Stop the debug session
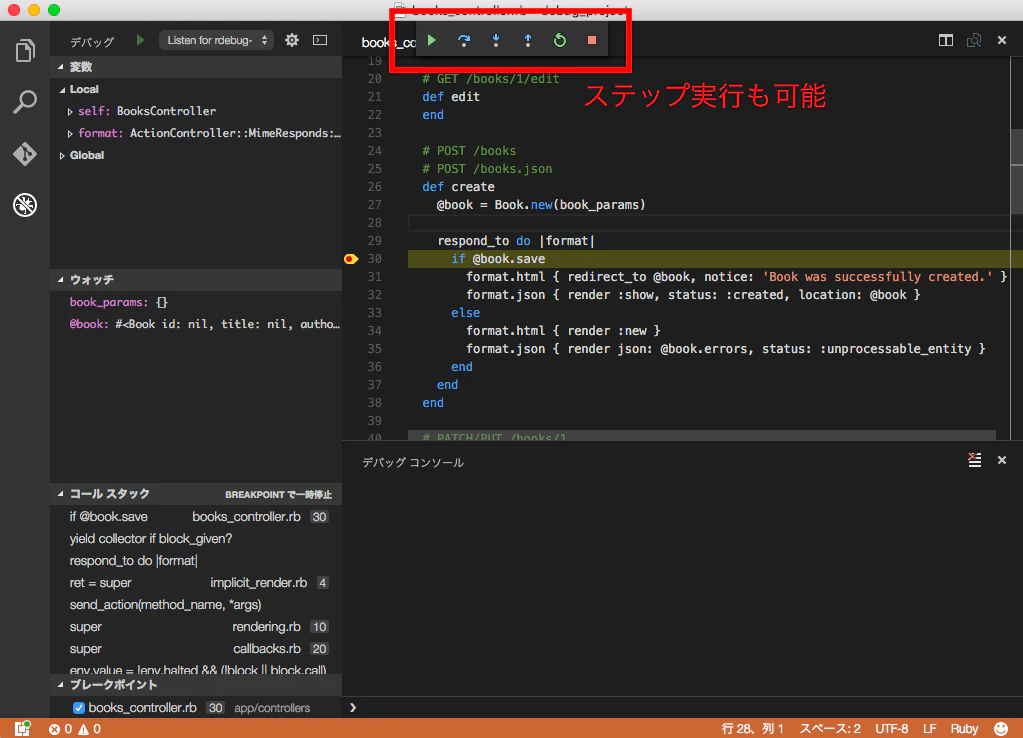 pyautogui.click(x=592, y=40)
